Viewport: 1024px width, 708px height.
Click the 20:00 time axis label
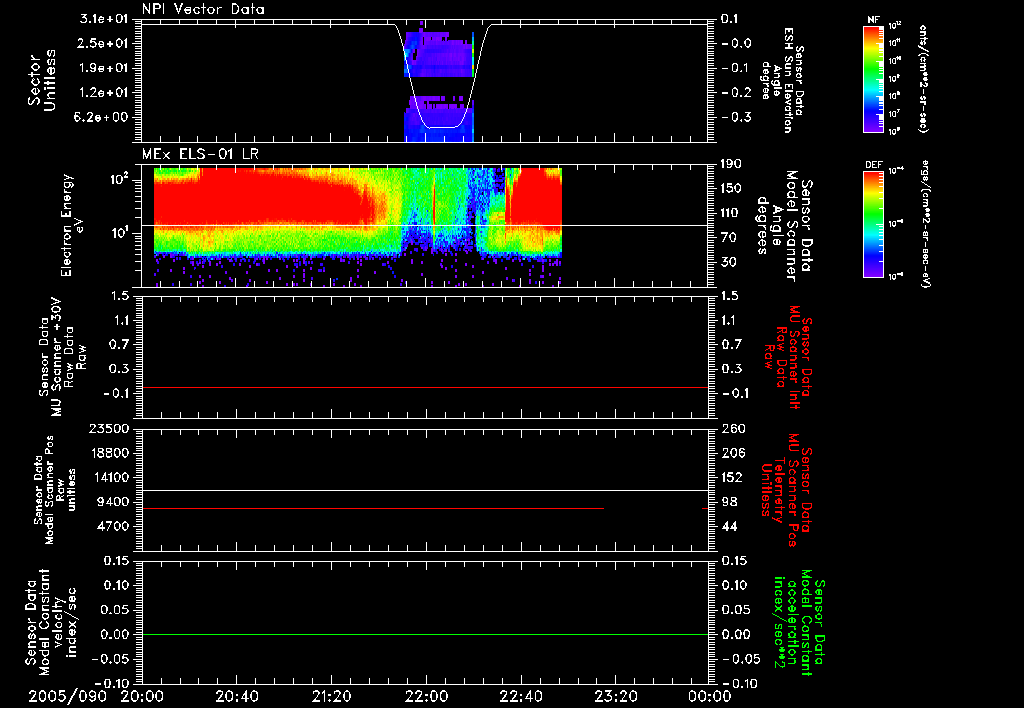coord(142,697)
